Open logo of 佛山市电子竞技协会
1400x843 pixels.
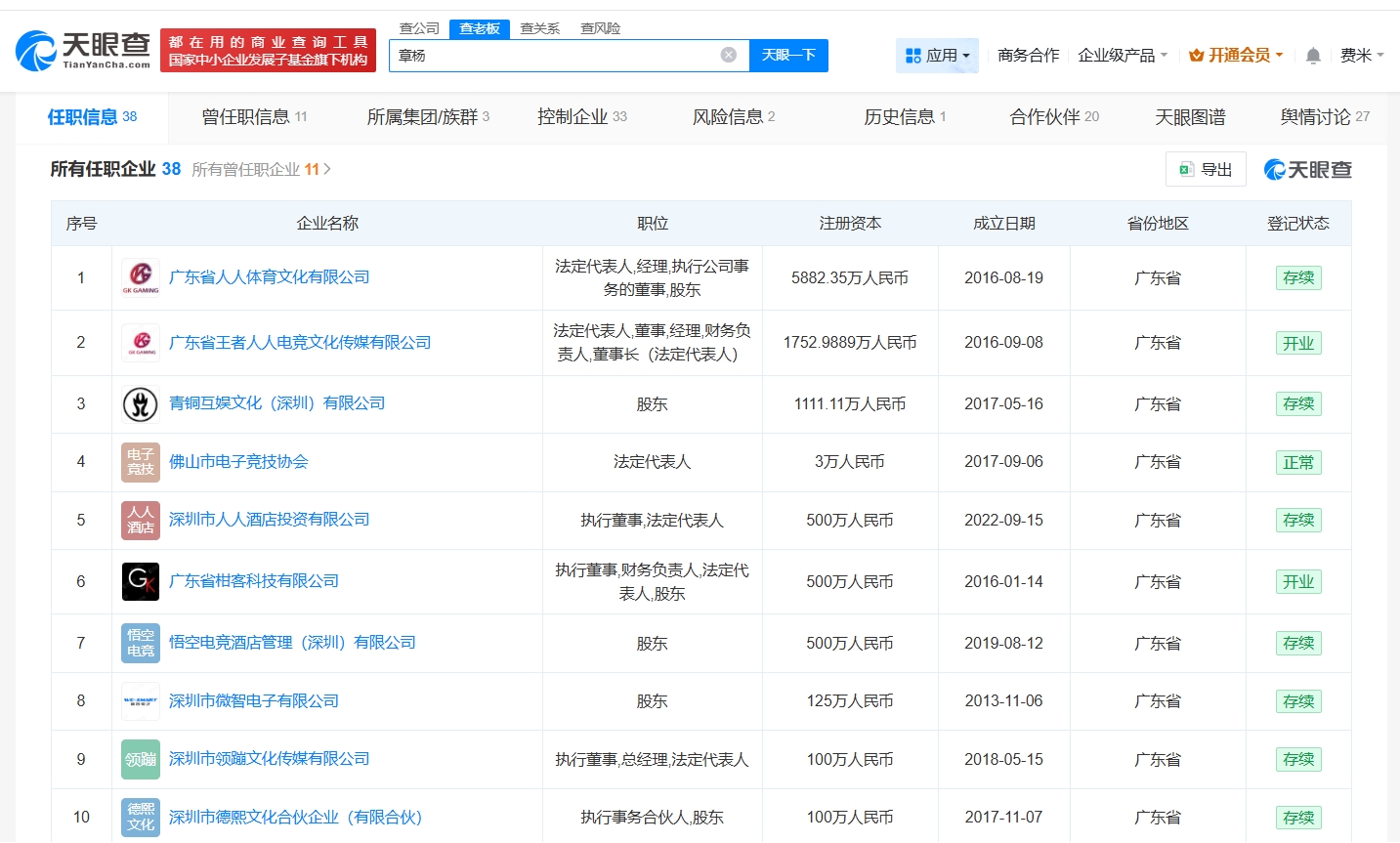coord(141,462)
